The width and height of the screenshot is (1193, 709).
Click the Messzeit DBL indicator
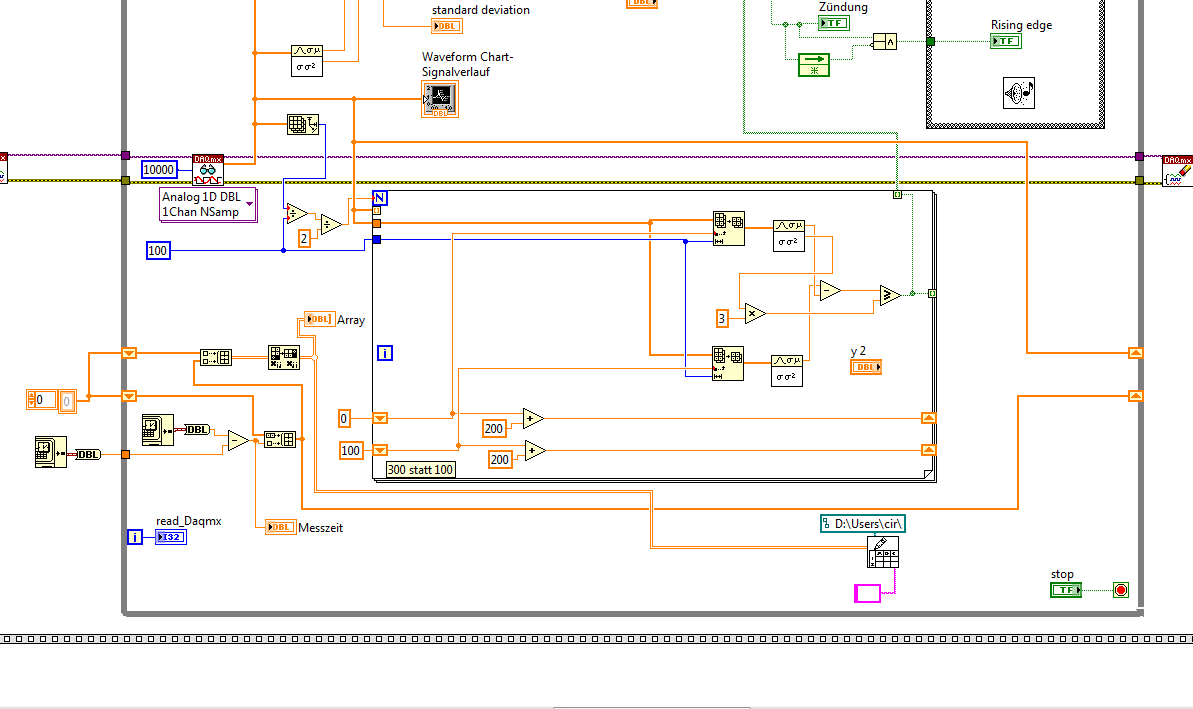pyautogui.click(x=280, y=526)
